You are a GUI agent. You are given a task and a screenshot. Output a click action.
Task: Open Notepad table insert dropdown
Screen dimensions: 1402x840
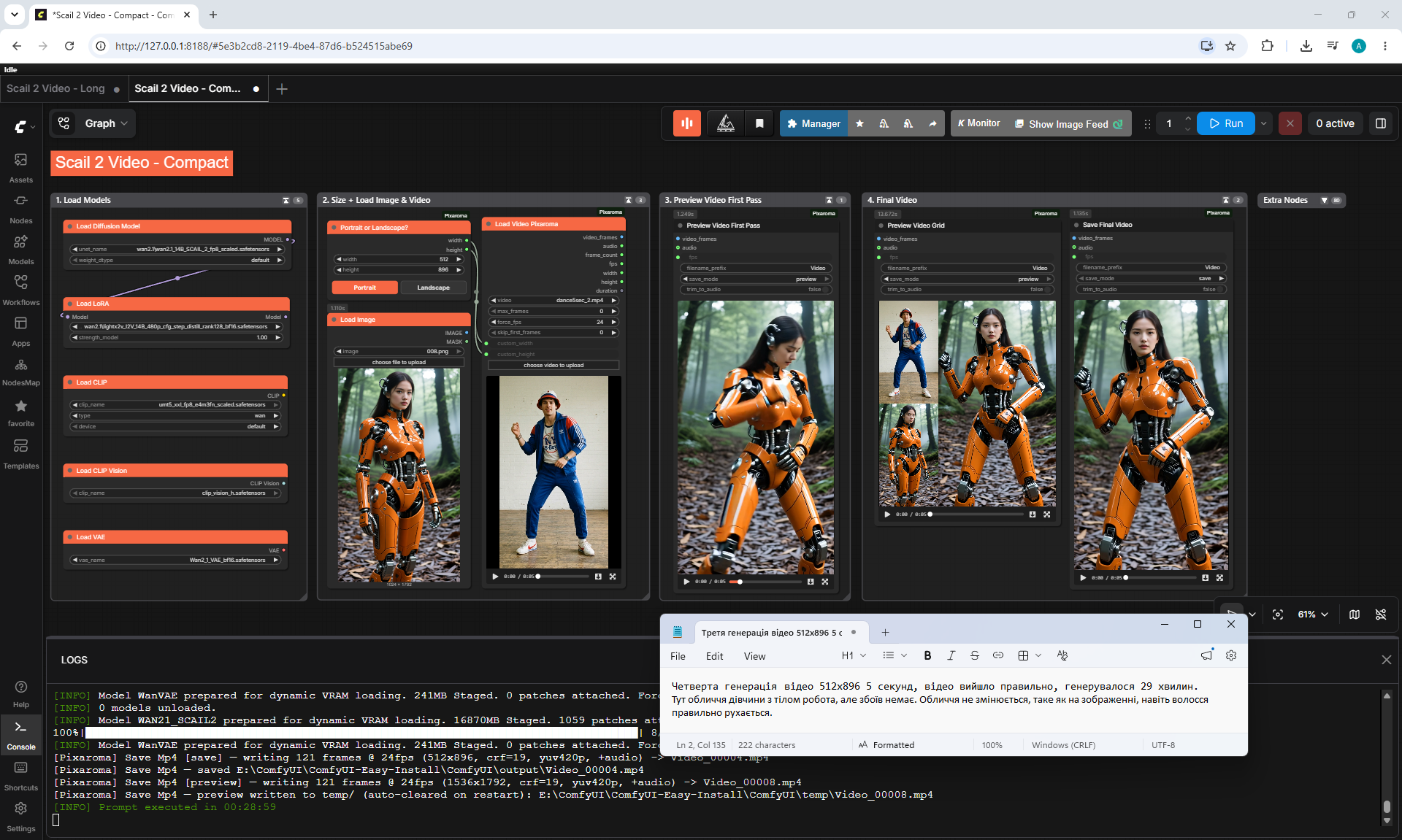coord(1030,655)
